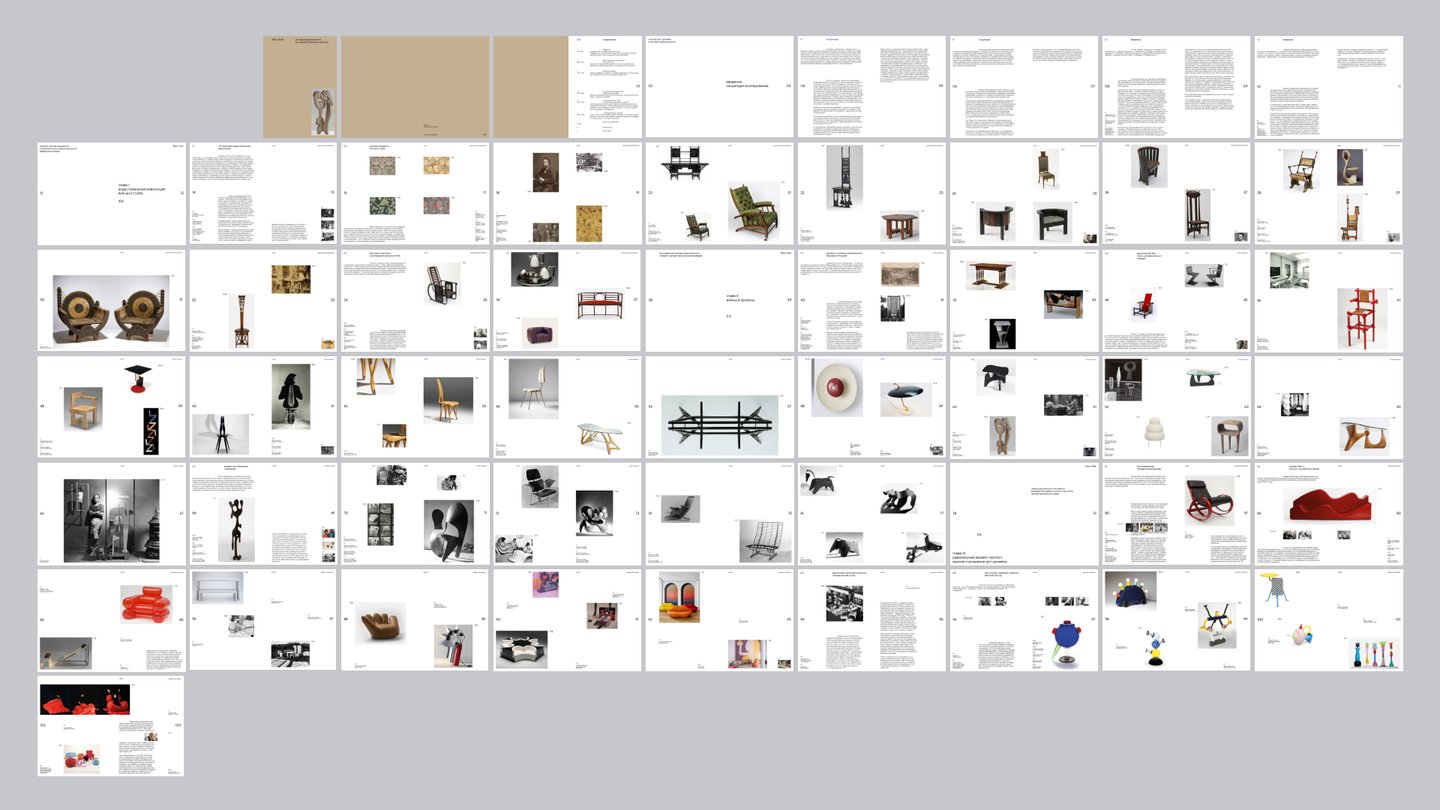Select the spread with dark slatted-back chairs
1440x810 pixels.
pyautogui.click(x=1175, y=194)
